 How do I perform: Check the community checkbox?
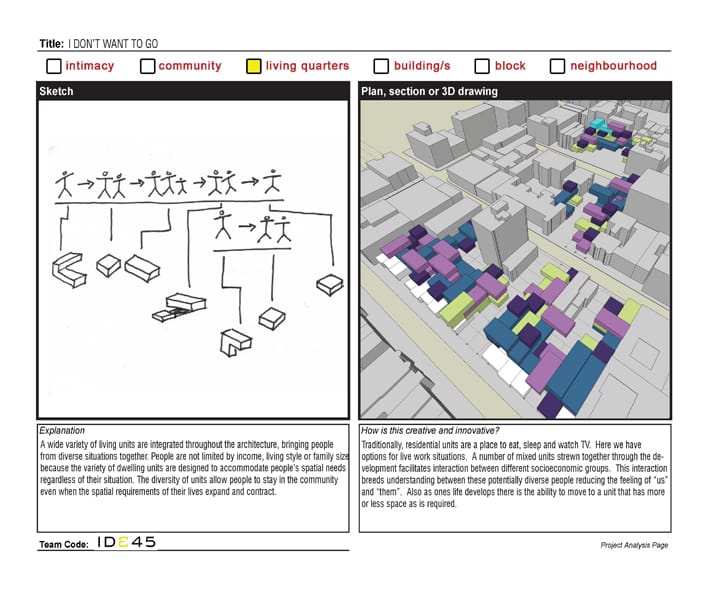[147, 66]
